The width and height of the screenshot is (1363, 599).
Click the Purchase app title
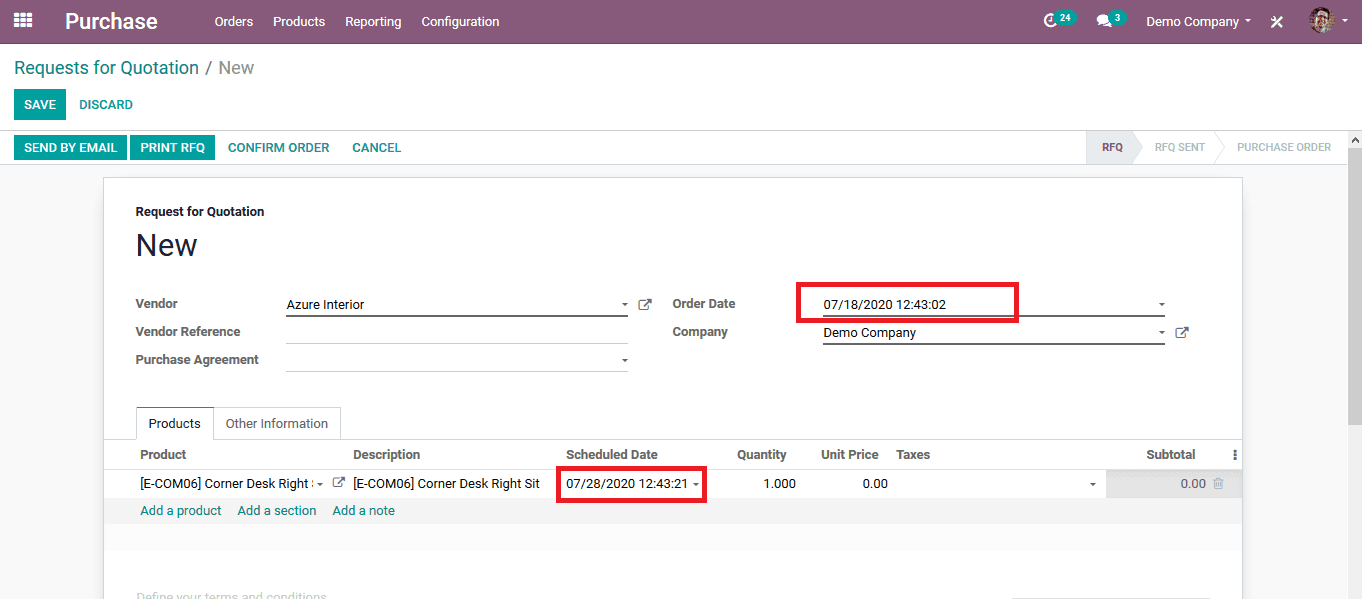pyautogui.click(x=111, y=21)
